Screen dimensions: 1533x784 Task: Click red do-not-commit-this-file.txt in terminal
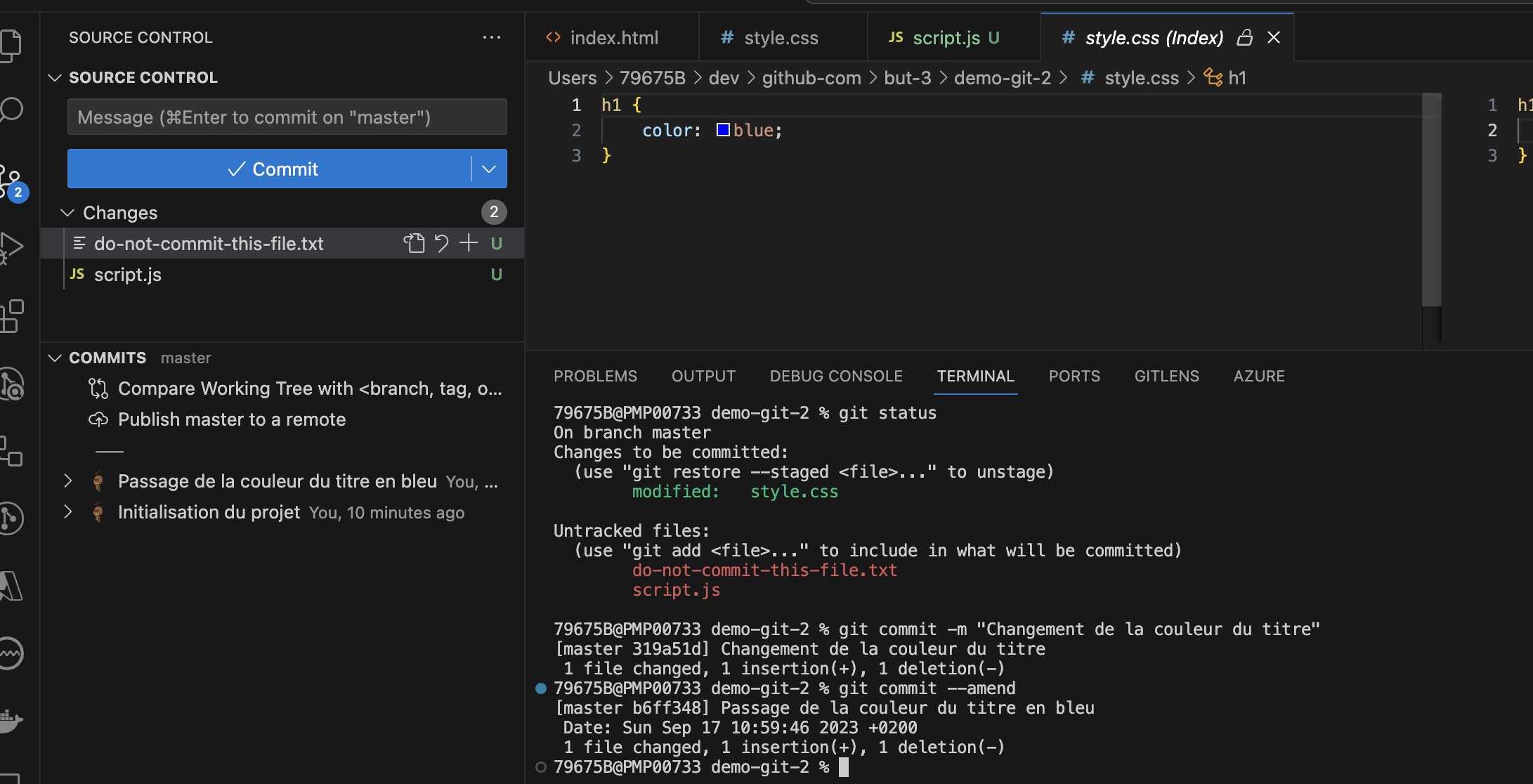point(764,570)
